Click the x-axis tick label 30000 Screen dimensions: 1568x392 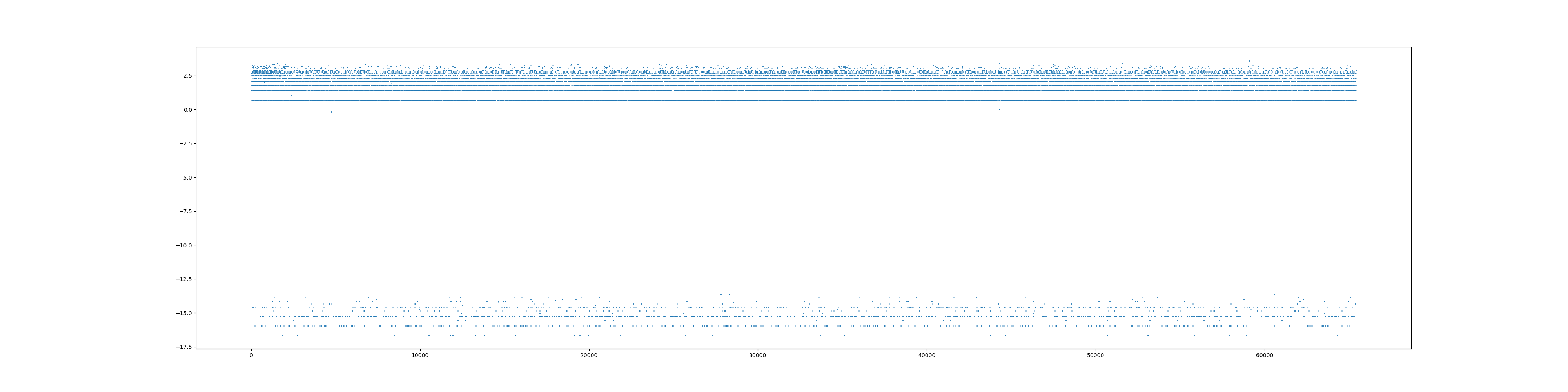click(758, 356)
